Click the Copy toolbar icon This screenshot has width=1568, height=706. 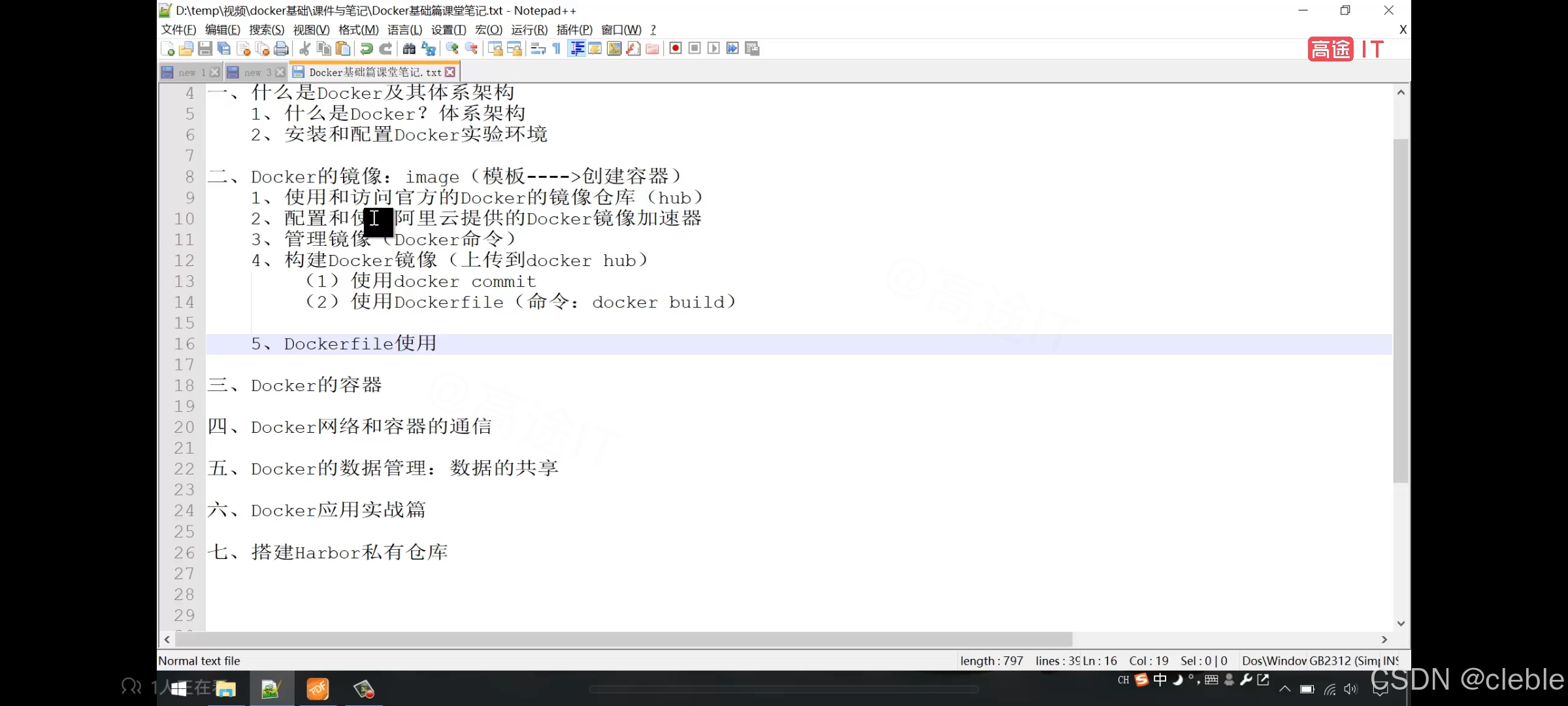pyautogui.click(x=323, y=48)
